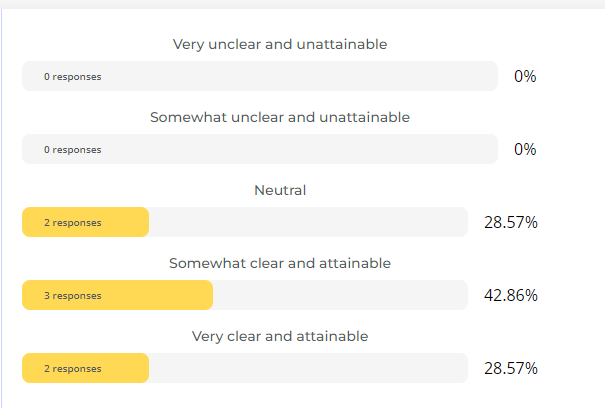The width and height of the screenshot is (605, 408).
Task: Open the "3 responses" count text
Action: [72, 296]
